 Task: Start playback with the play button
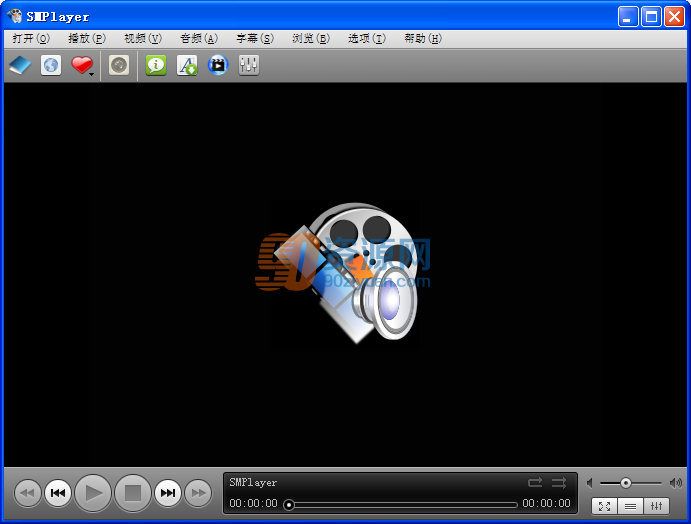pos(93,493)
